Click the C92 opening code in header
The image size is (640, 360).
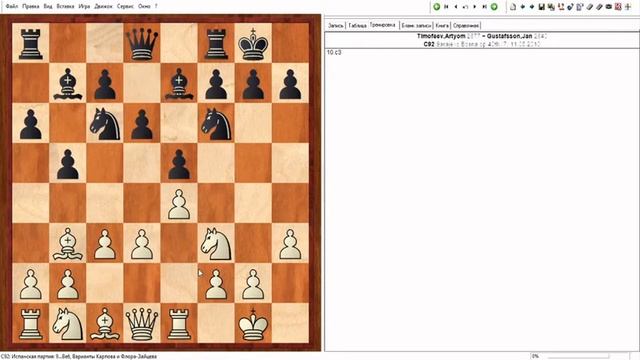429,44
